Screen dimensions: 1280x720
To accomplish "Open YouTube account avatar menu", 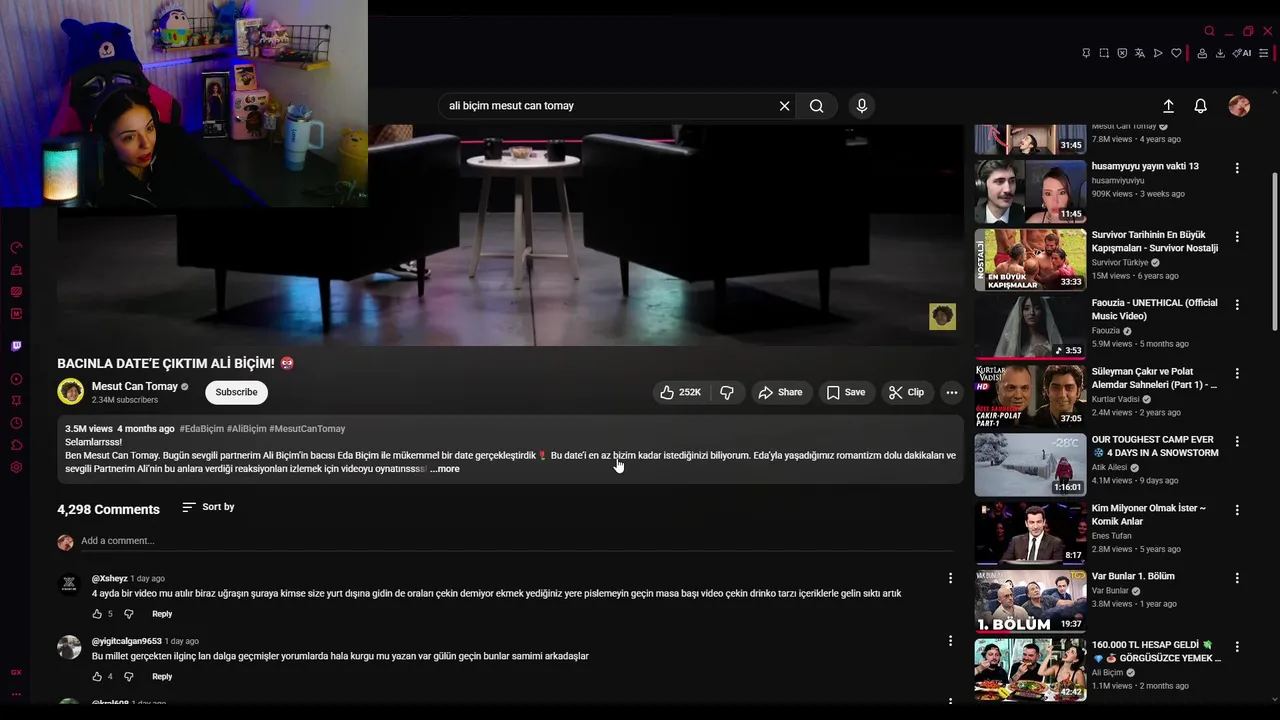I will tap(1239, 106).
